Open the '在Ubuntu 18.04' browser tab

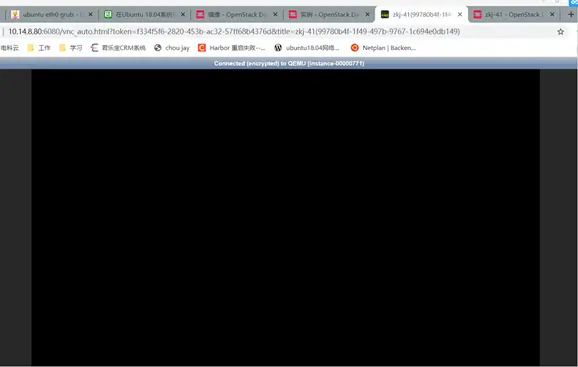pyautogui.click(x=144, y=15)
